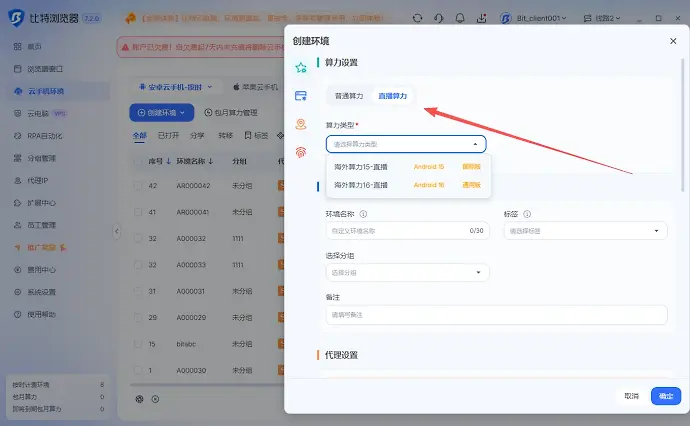Viewport: 690px width, 426px height.
Task: Select the 转移 filter tab
Action: [225, 135]
